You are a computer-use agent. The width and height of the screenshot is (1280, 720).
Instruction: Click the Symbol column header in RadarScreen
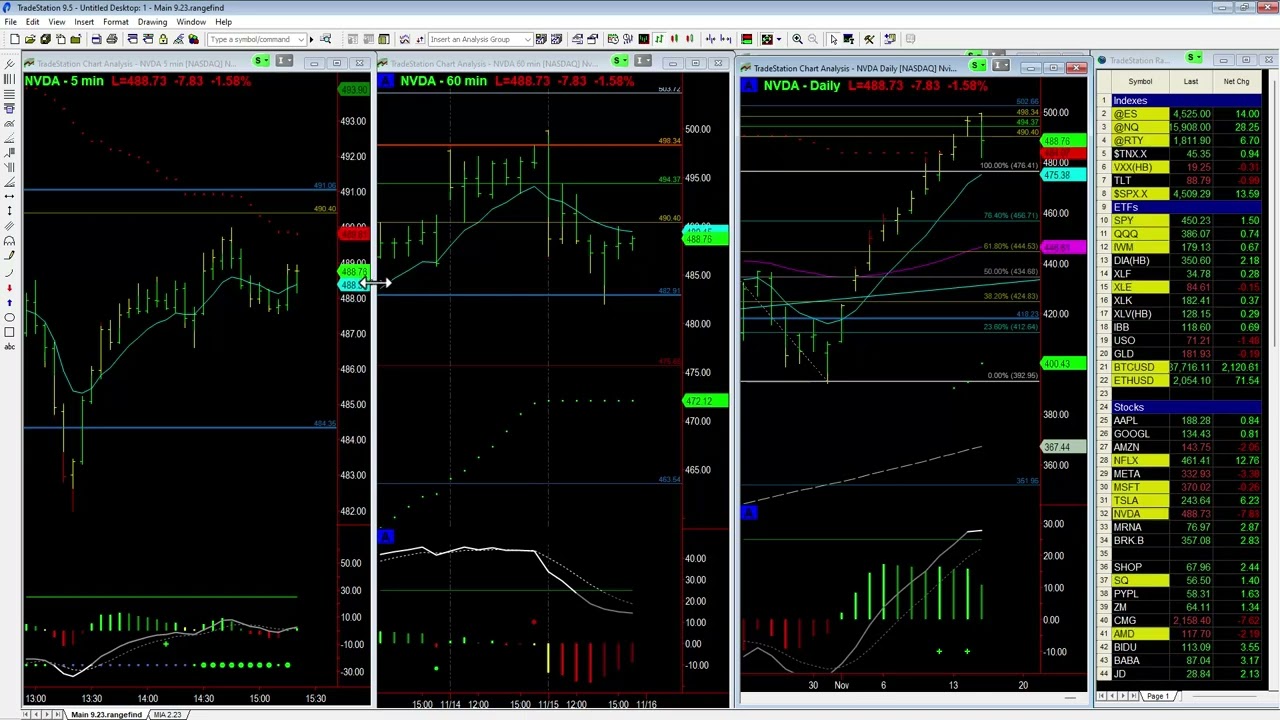(x=1140, y=82)
